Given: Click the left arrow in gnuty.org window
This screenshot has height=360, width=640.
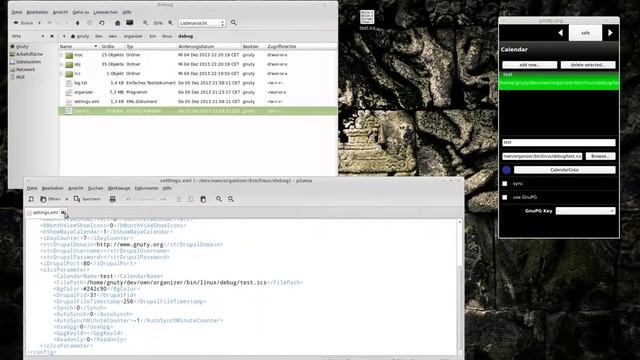Looking at the screenshot, I should pyautogui.click(x=560, y=33).
